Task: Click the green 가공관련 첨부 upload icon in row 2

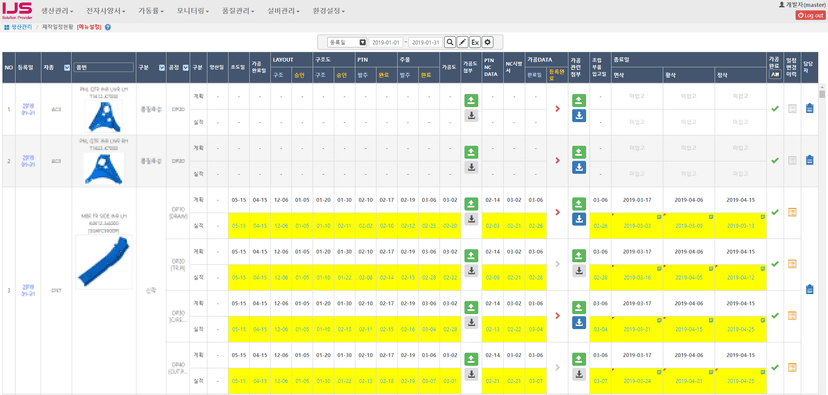Action: pos(579,152)
